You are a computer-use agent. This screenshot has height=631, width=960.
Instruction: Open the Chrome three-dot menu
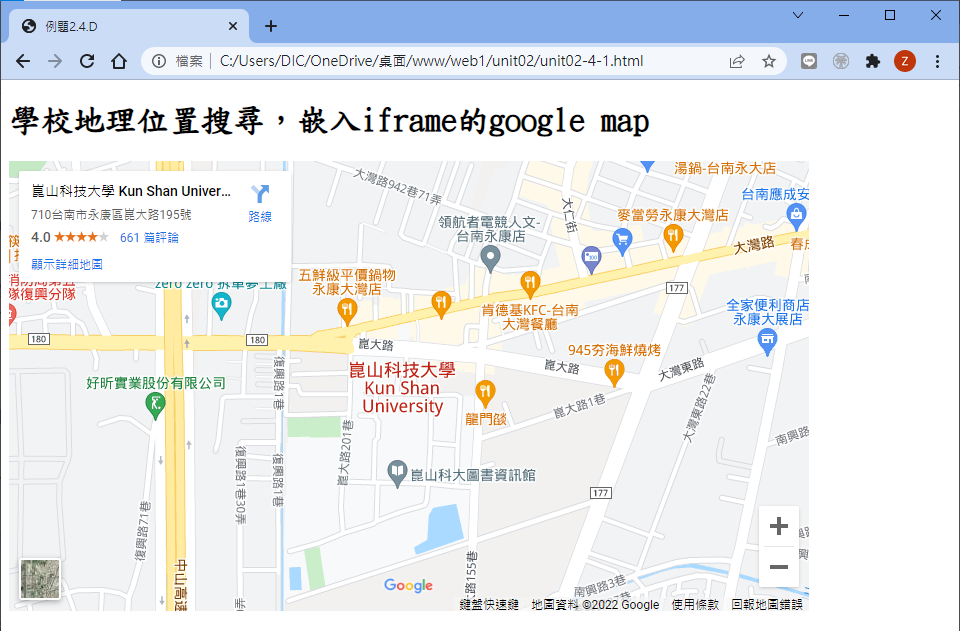click(937, 62)
